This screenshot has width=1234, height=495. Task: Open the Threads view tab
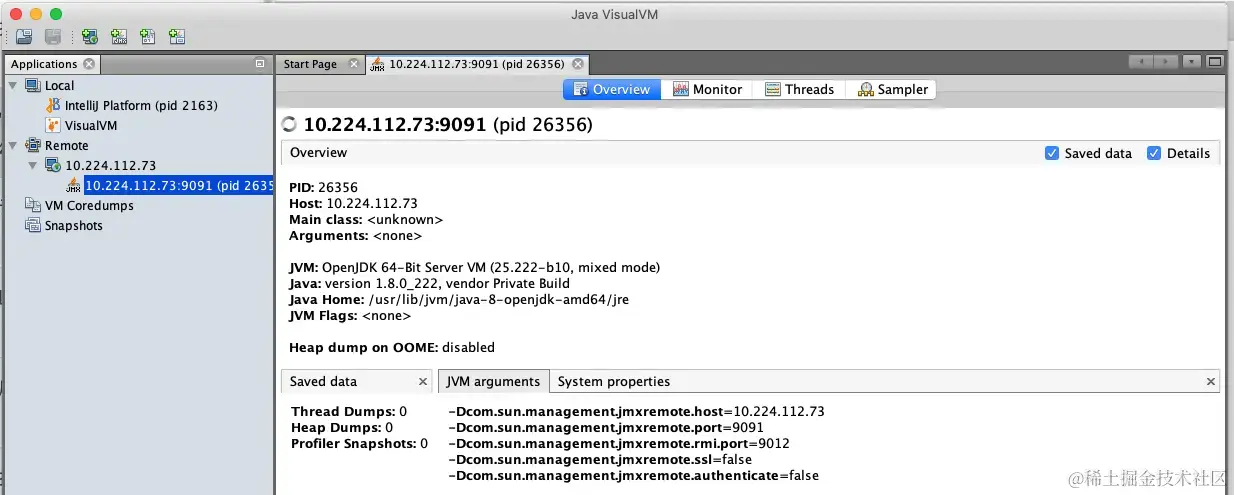pos(799,89)
